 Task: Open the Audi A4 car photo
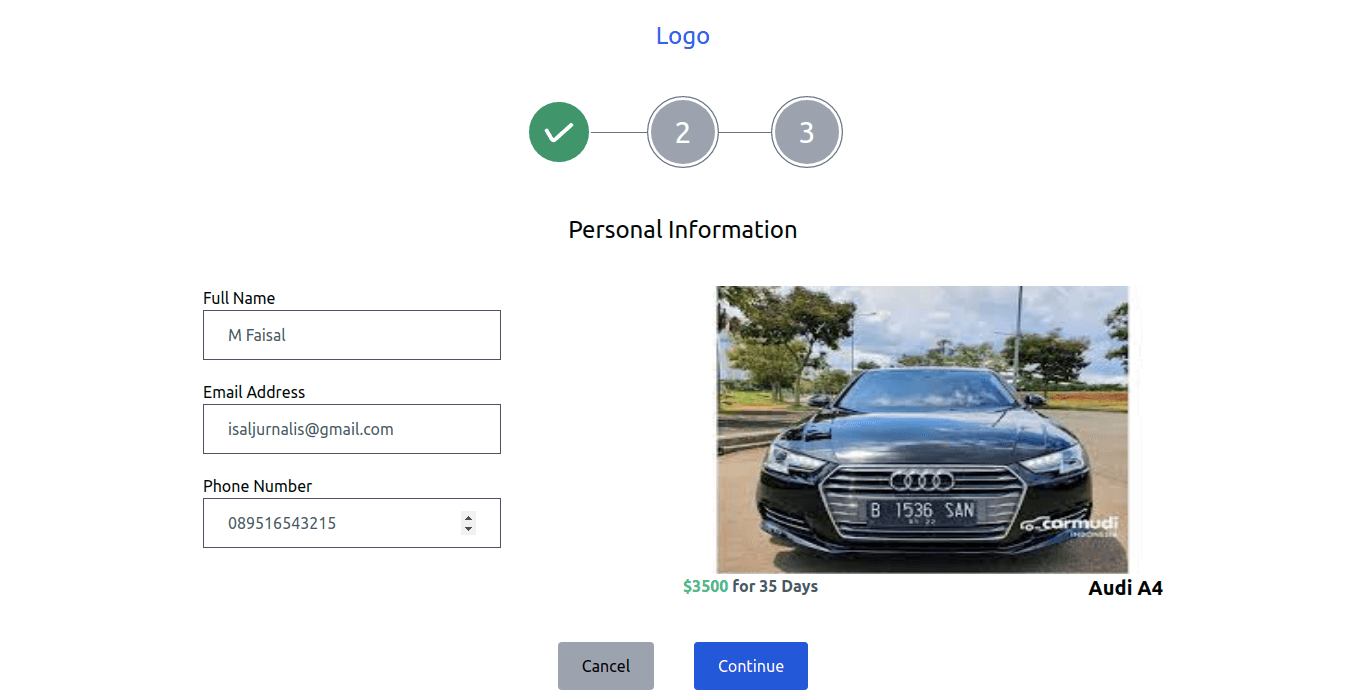[x=923, y=429]
